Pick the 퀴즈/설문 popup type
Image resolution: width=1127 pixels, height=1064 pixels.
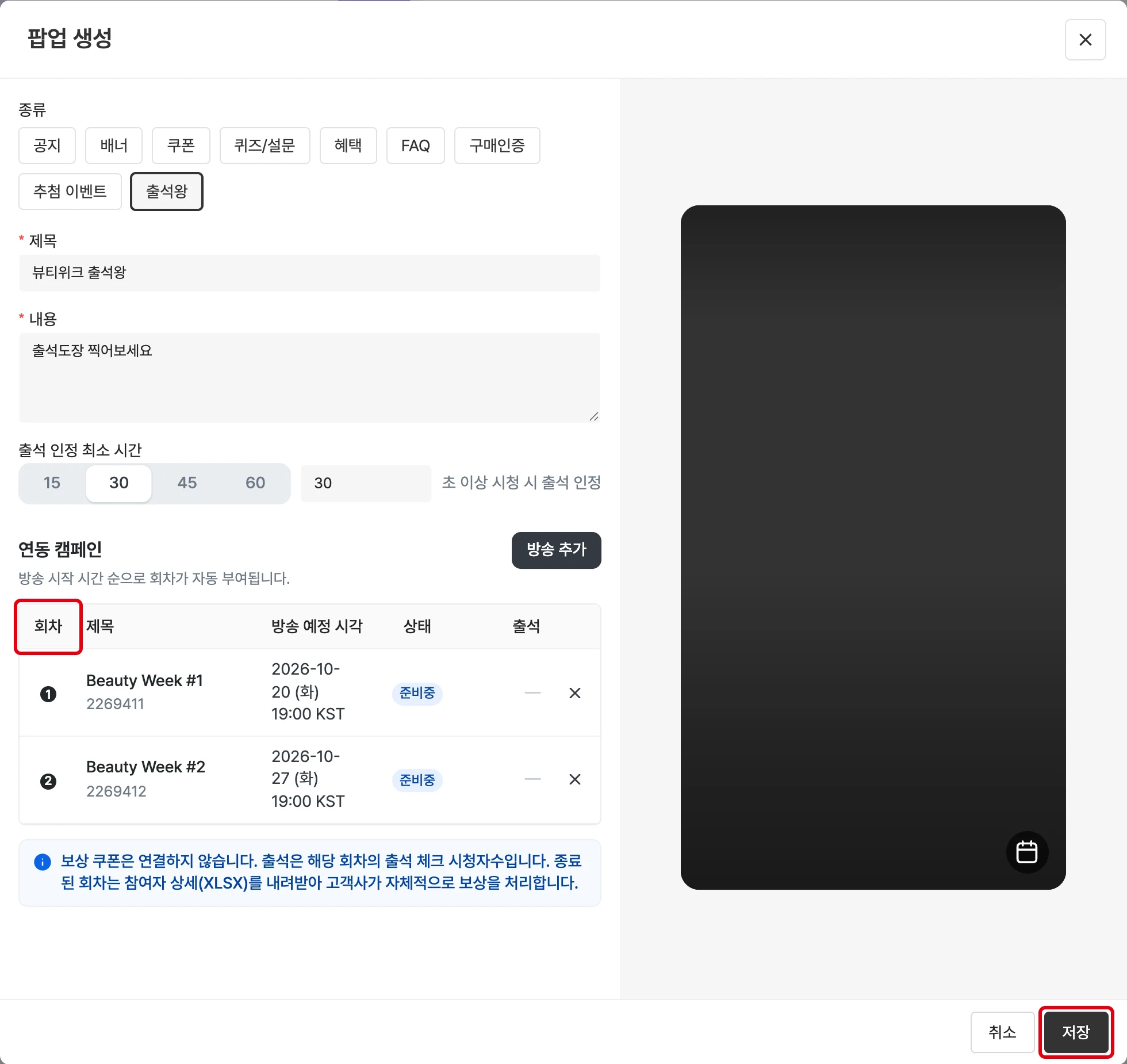click(264, 146)
